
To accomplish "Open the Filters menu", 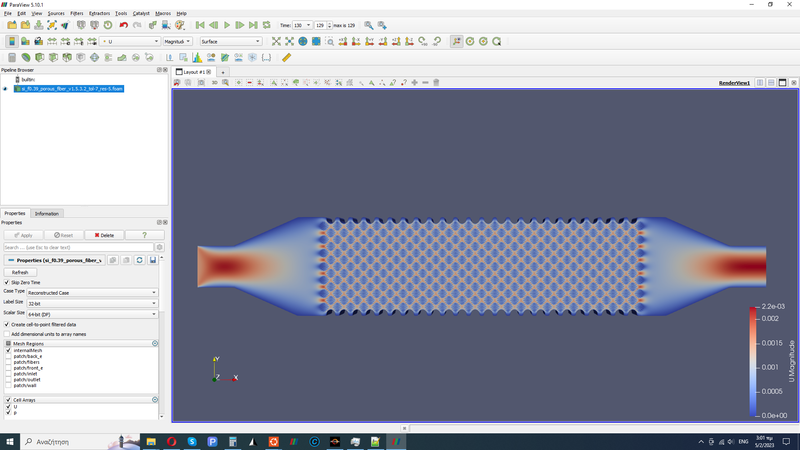I will [77, 13].
